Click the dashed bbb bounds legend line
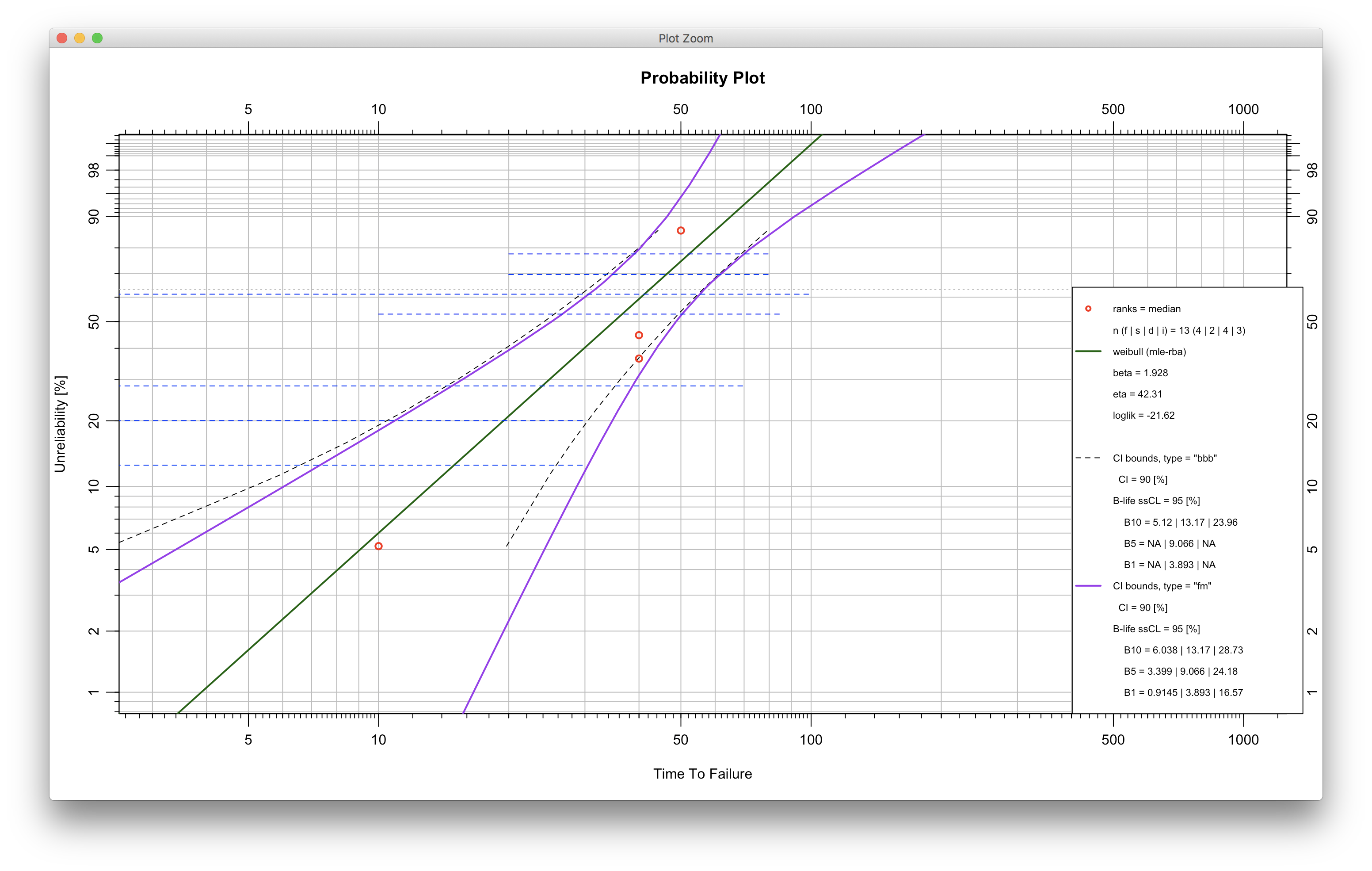1372x871 pixels. (1088, 458)
